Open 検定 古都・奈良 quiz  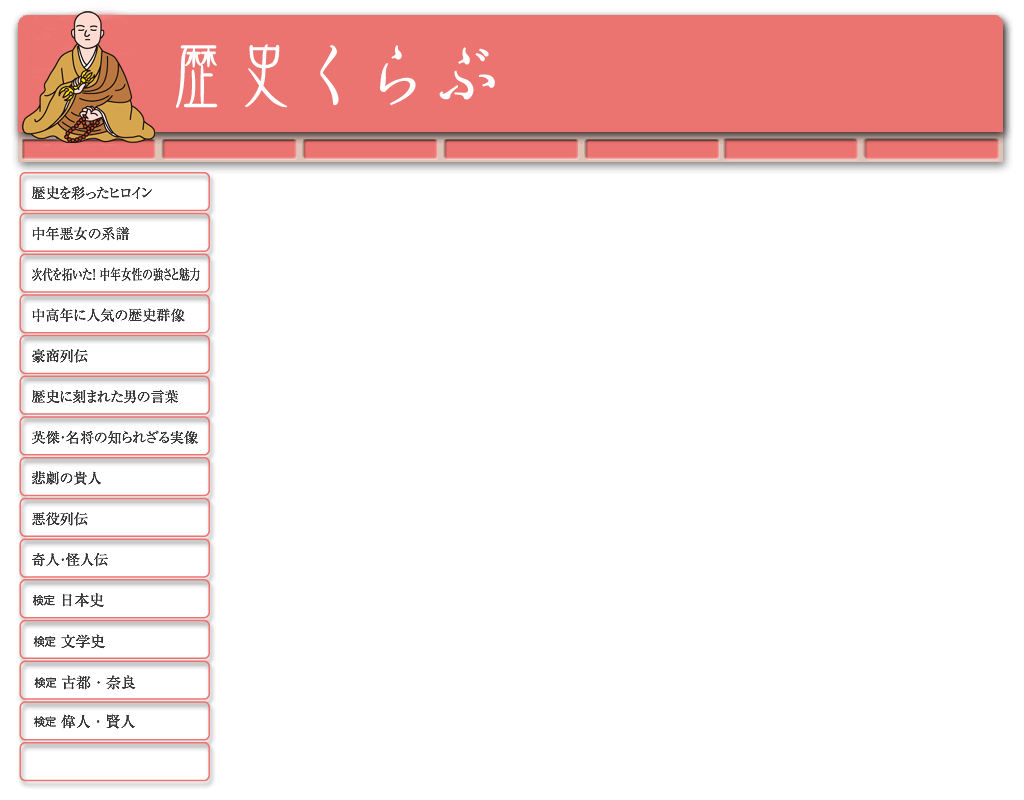[x=115, y=681]
